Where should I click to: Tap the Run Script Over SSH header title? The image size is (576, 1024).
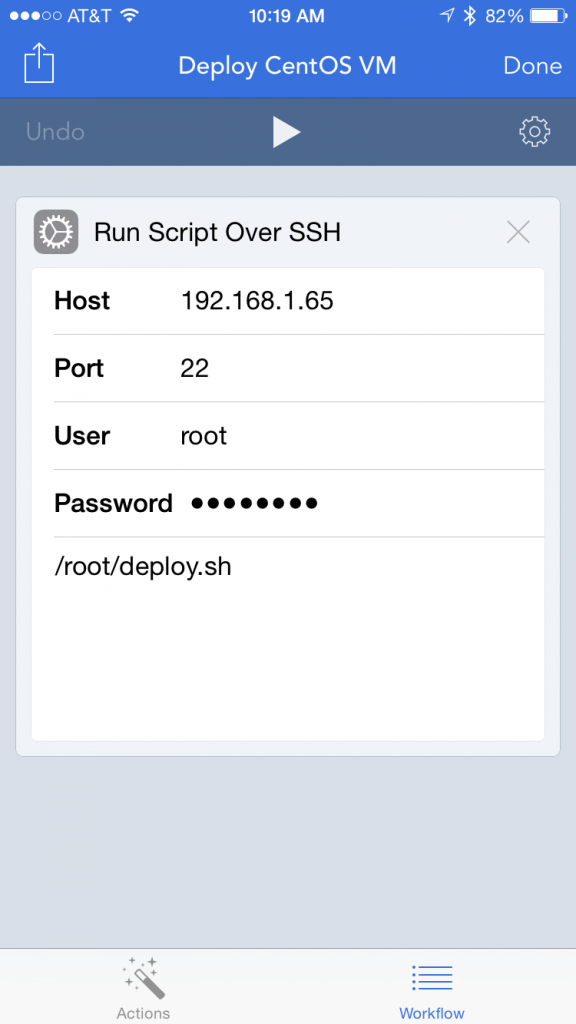pyautogui.click(x=217, y=232)
